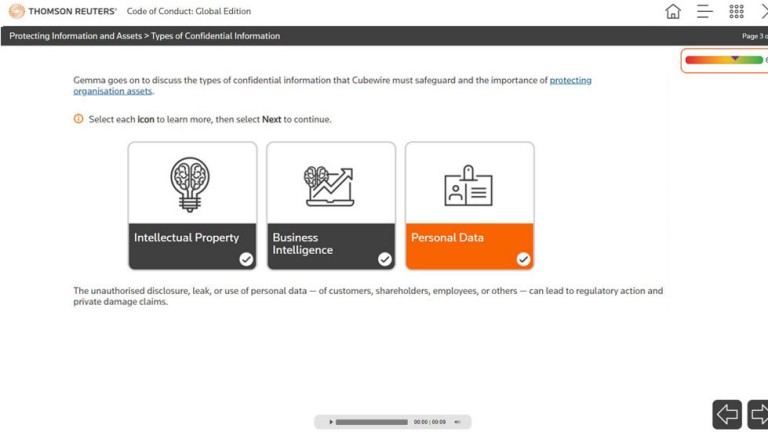Go back using the left arrow button

727,413
